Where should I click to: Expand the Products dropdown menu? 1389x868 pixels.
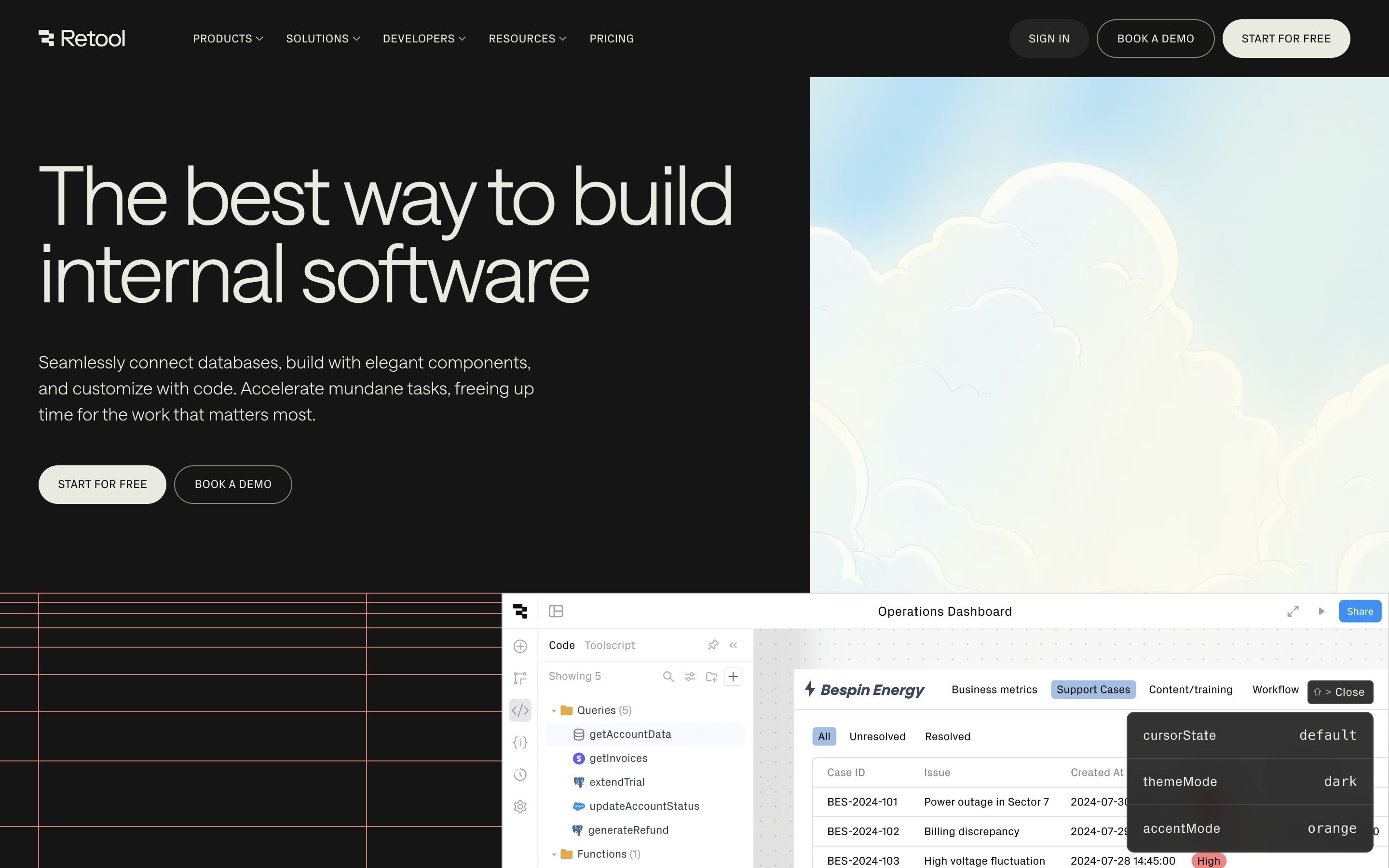click(x=228, y=39)
